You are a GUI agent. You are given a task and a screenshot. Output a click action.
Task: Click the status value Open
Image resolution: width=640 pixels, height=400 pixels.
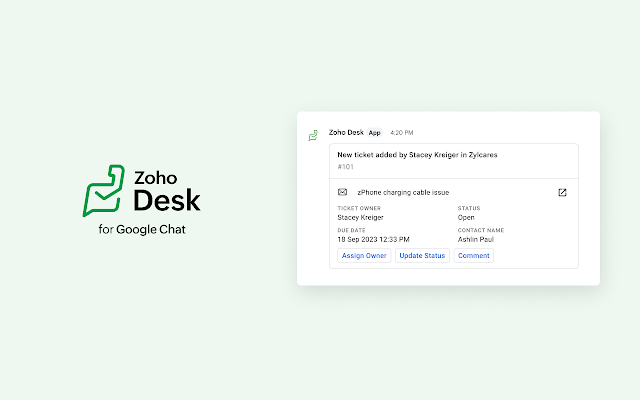click(466, 218)
